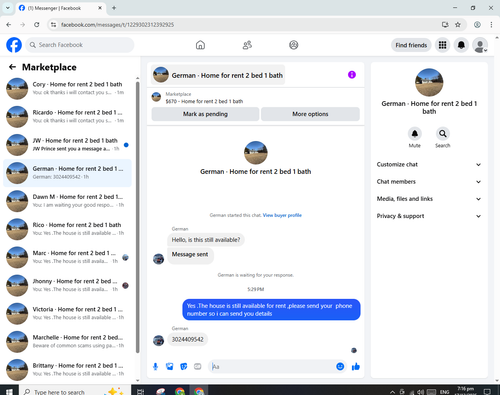Open unread JW Home for rent conversation
Screen dimensions: 500x395
tap(68, 145)
